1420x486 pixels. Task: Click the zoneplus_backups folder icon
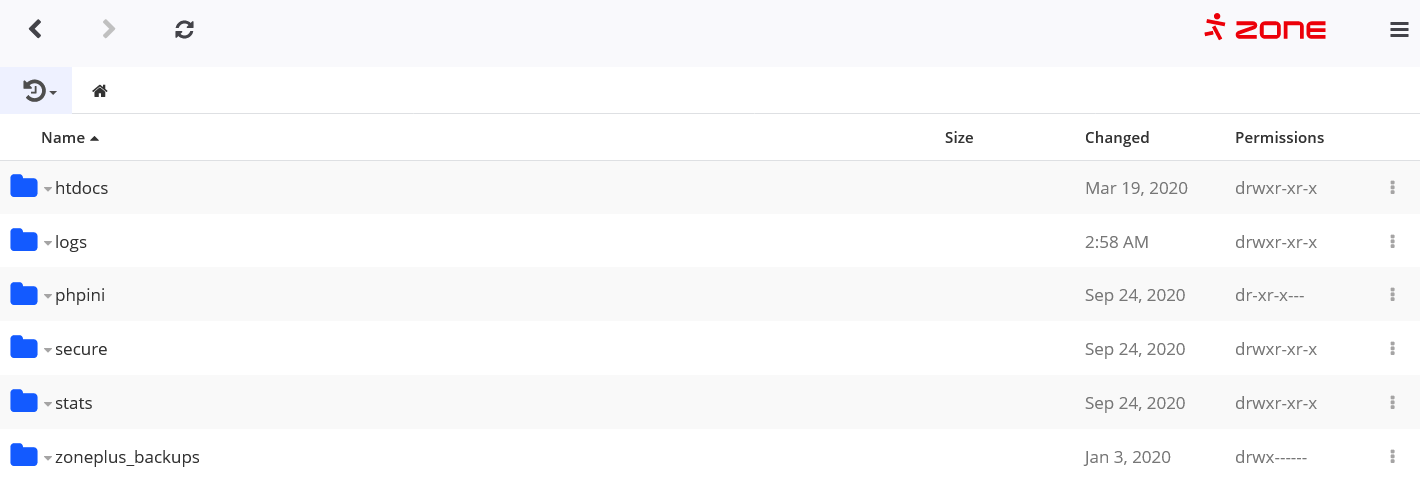[x=24, y=456]
